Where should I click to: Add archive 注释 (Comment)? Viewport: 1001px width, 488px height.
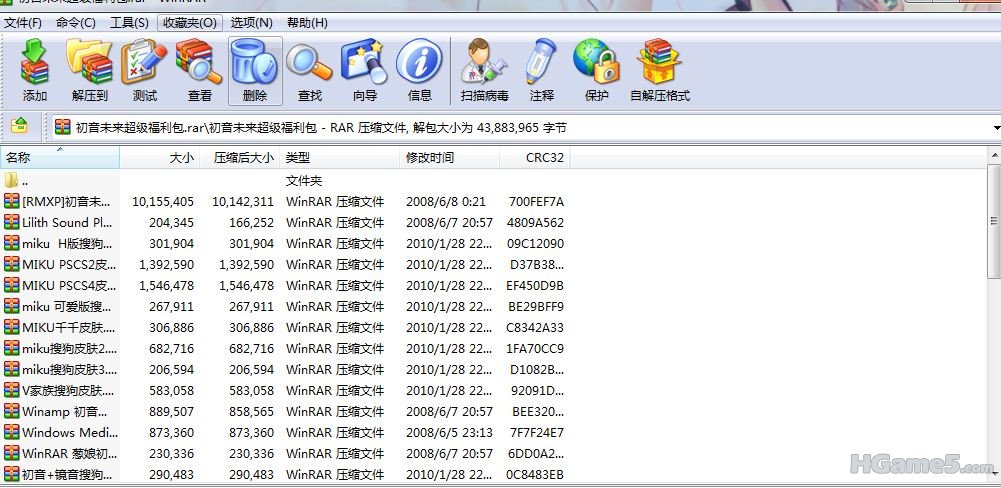(541, 70)
